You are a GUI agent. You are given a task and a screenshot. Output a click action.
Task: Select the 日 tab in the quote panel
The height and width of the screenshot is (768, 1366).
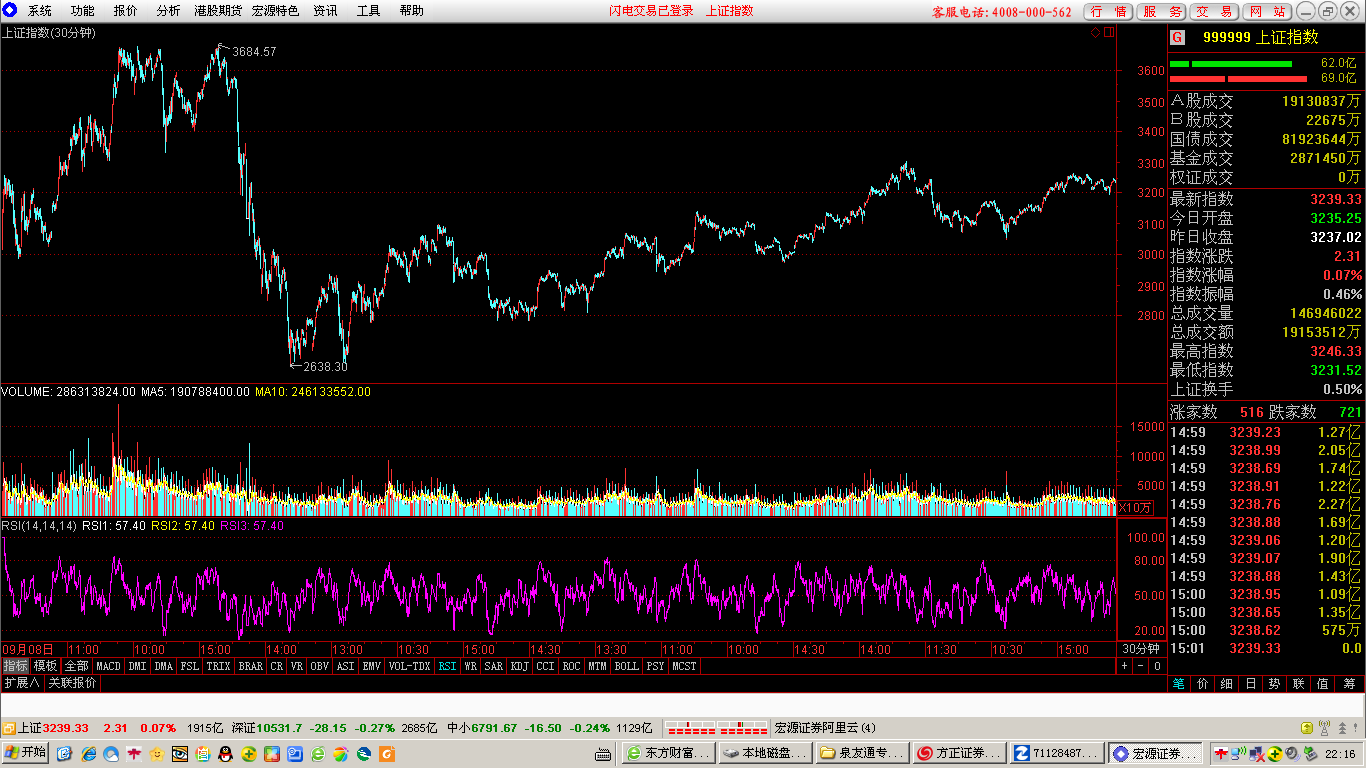[x=1251, y=684]
